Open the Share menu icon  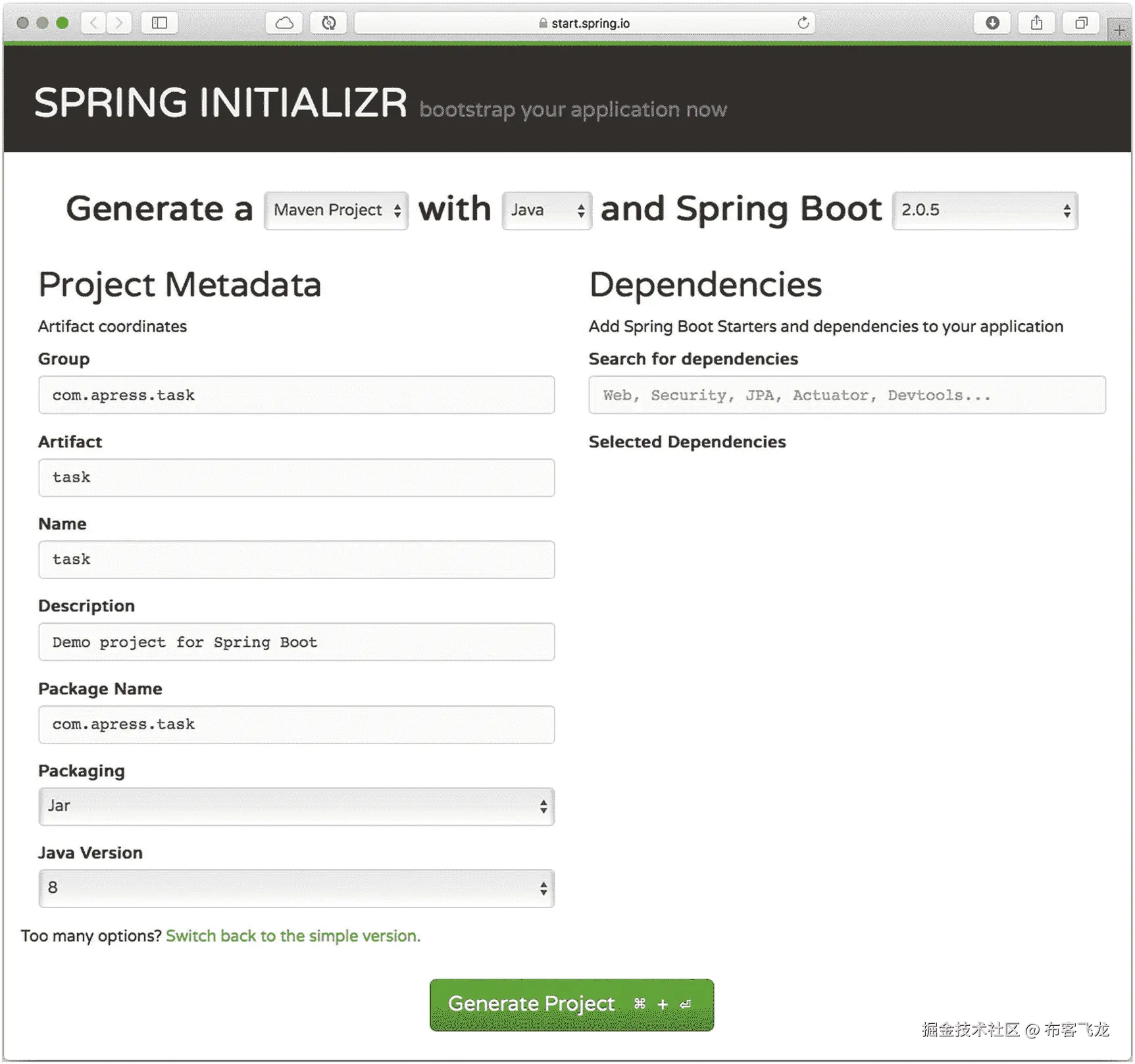click(1036, 23)
